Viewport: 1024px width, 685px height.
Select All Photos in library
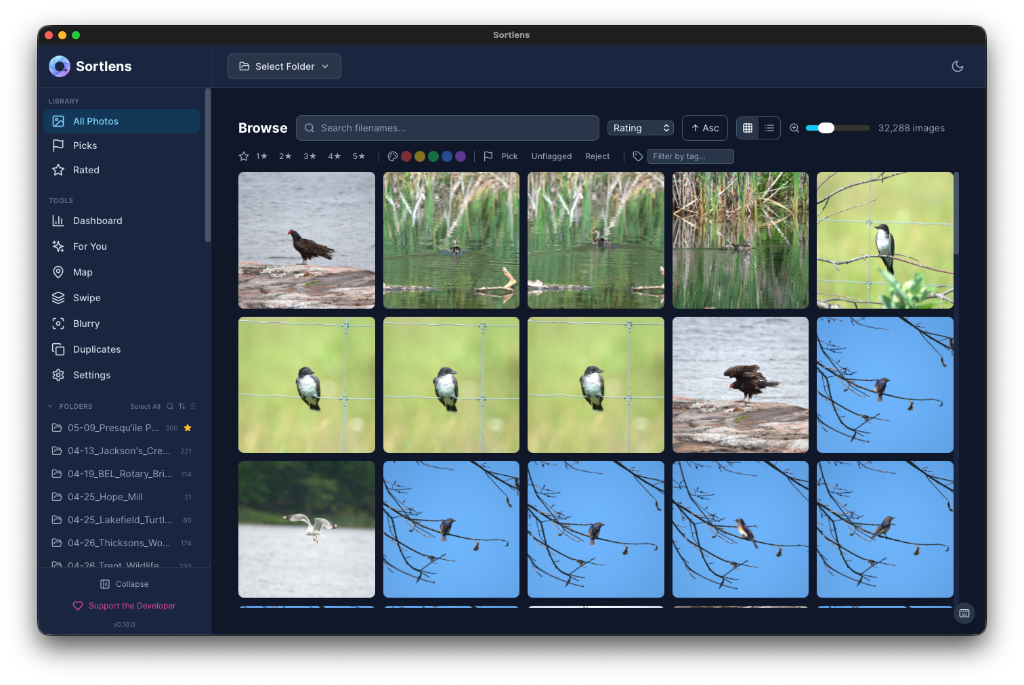[121, 121]
